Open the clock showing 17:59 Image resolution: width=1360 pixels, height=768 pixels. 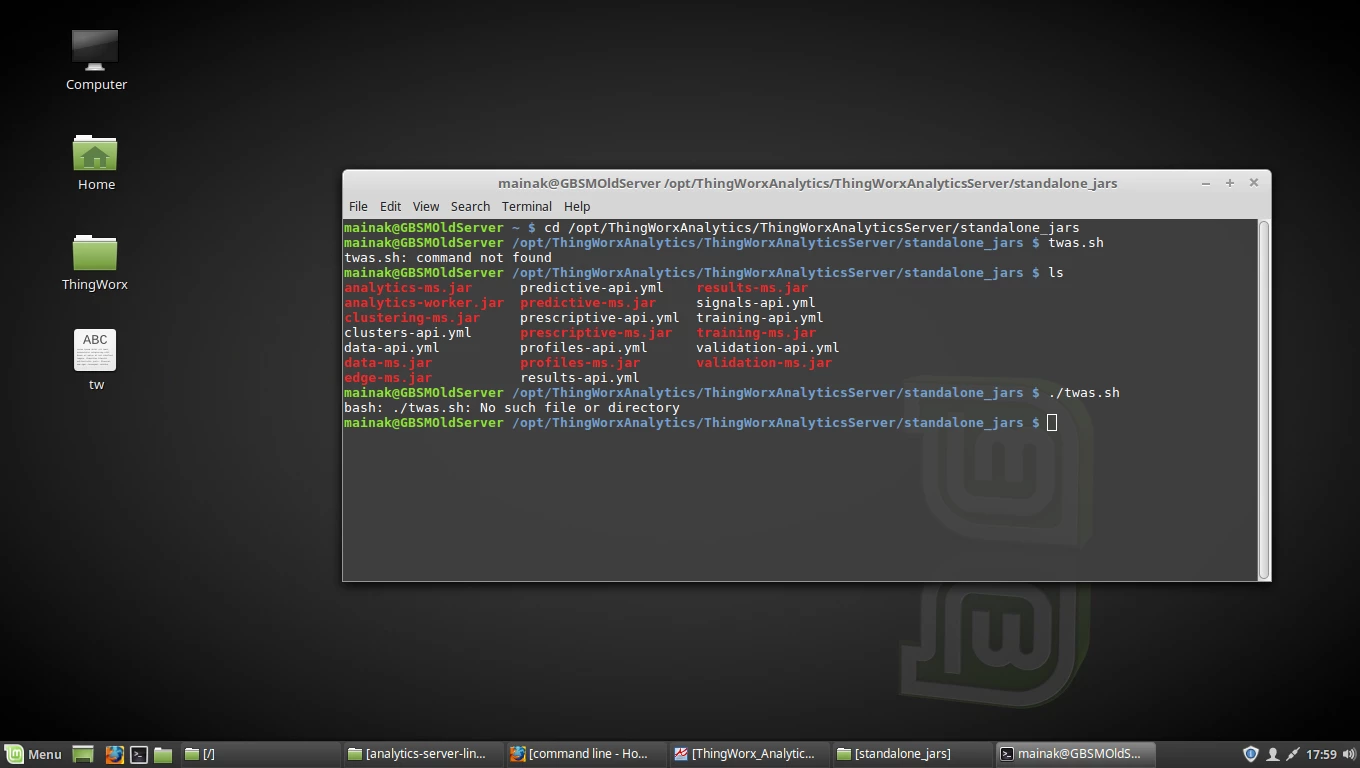[1321, 754]
